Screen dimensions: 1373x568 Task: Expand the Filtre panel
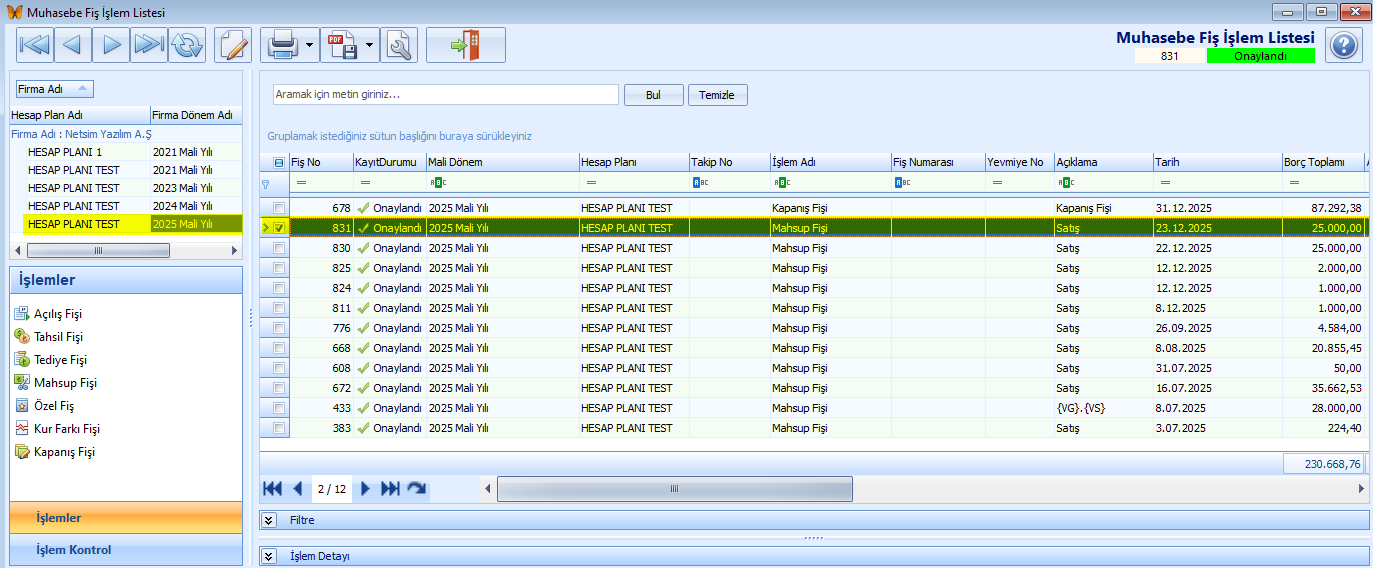click(268, 520)
